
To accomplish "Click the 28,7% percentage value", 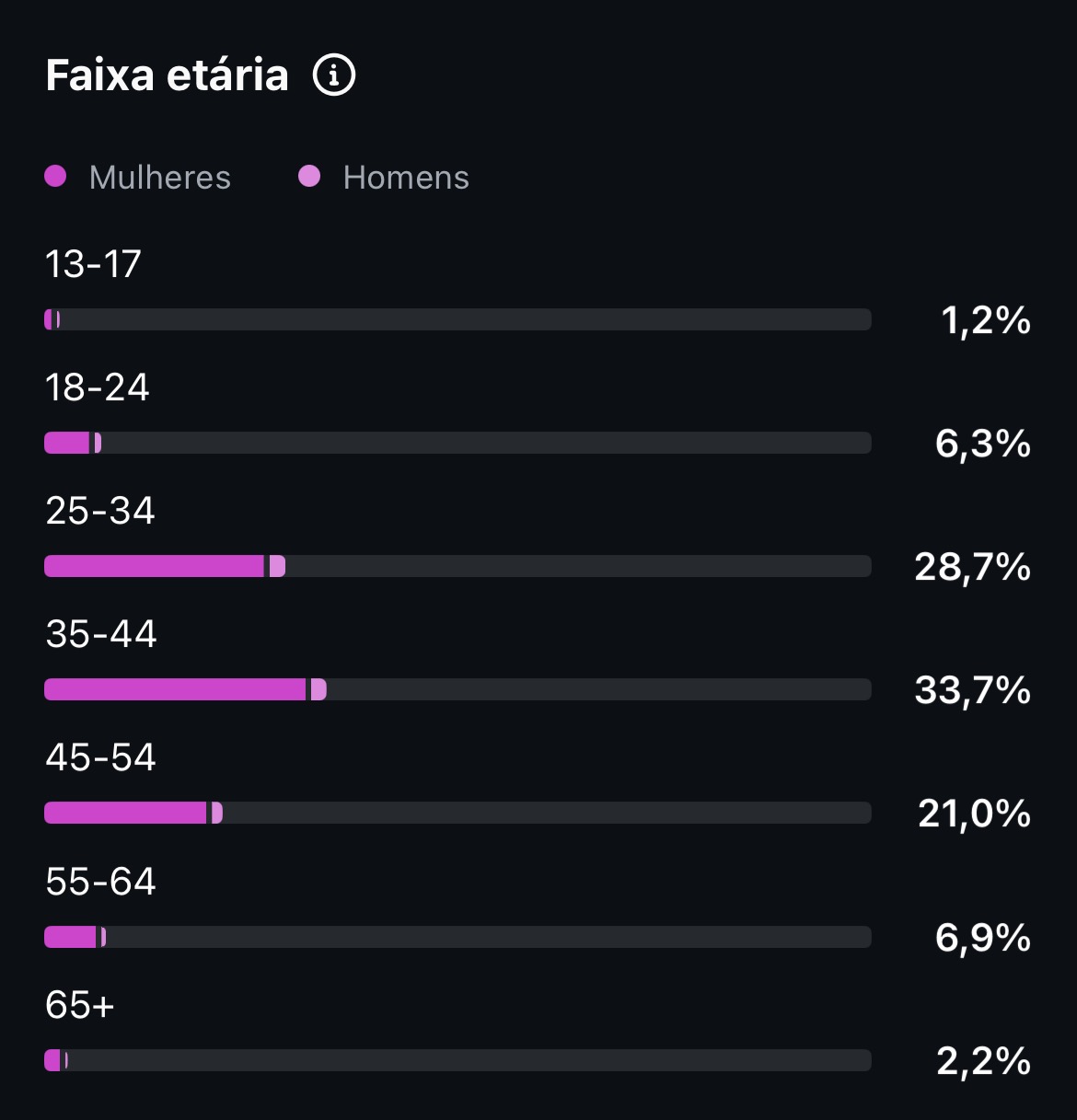I will click(972, 567).
